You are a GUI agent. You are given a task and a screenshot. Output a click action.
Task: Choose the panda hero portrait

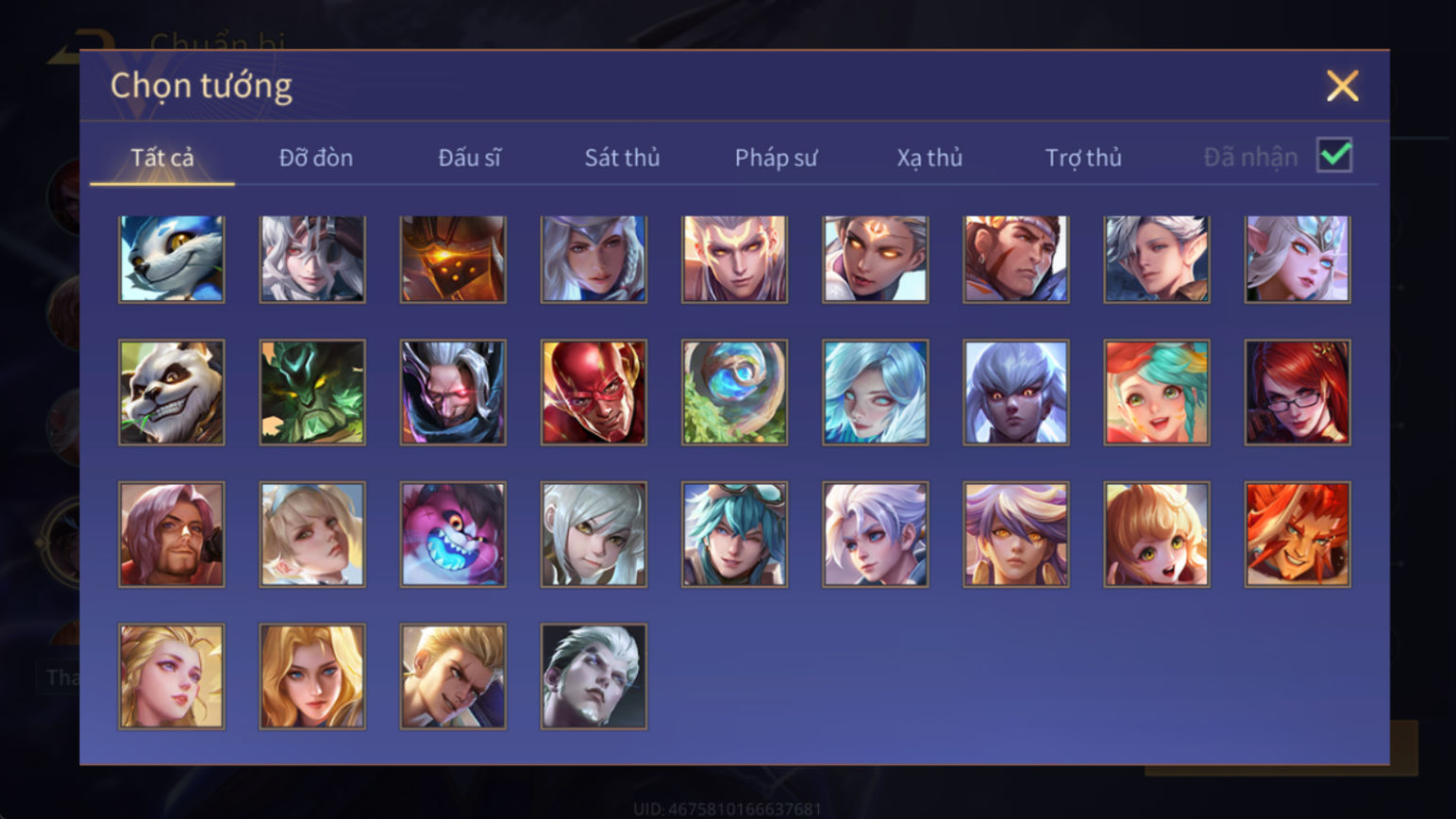[x=172, y=392]
